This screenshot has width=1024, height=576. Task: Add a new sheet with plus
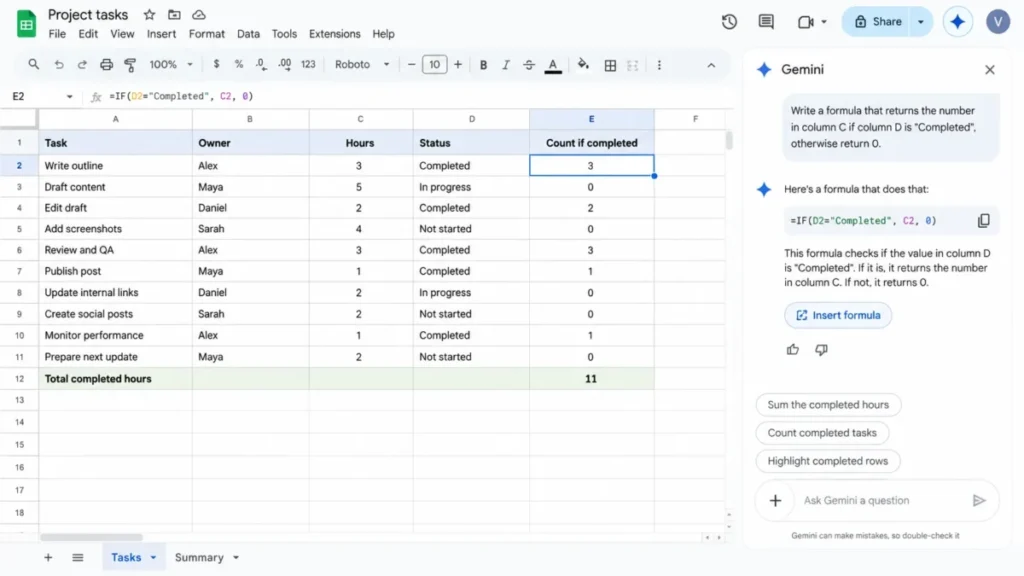tap(48, 558)
